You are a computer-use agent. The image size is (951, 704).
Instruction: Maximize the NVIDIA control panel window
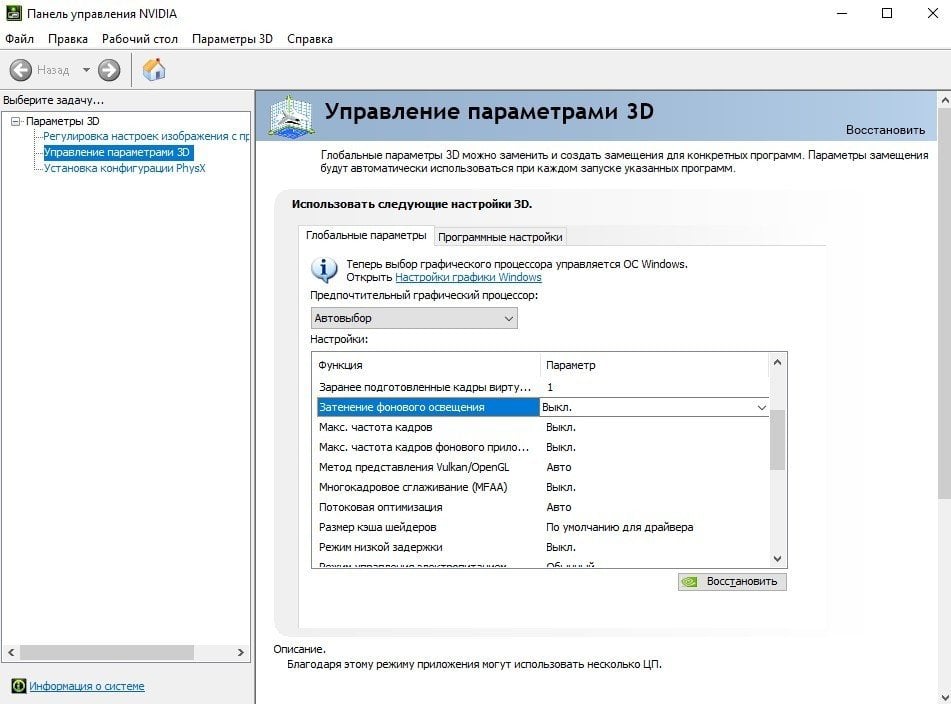tap(887, 13)
